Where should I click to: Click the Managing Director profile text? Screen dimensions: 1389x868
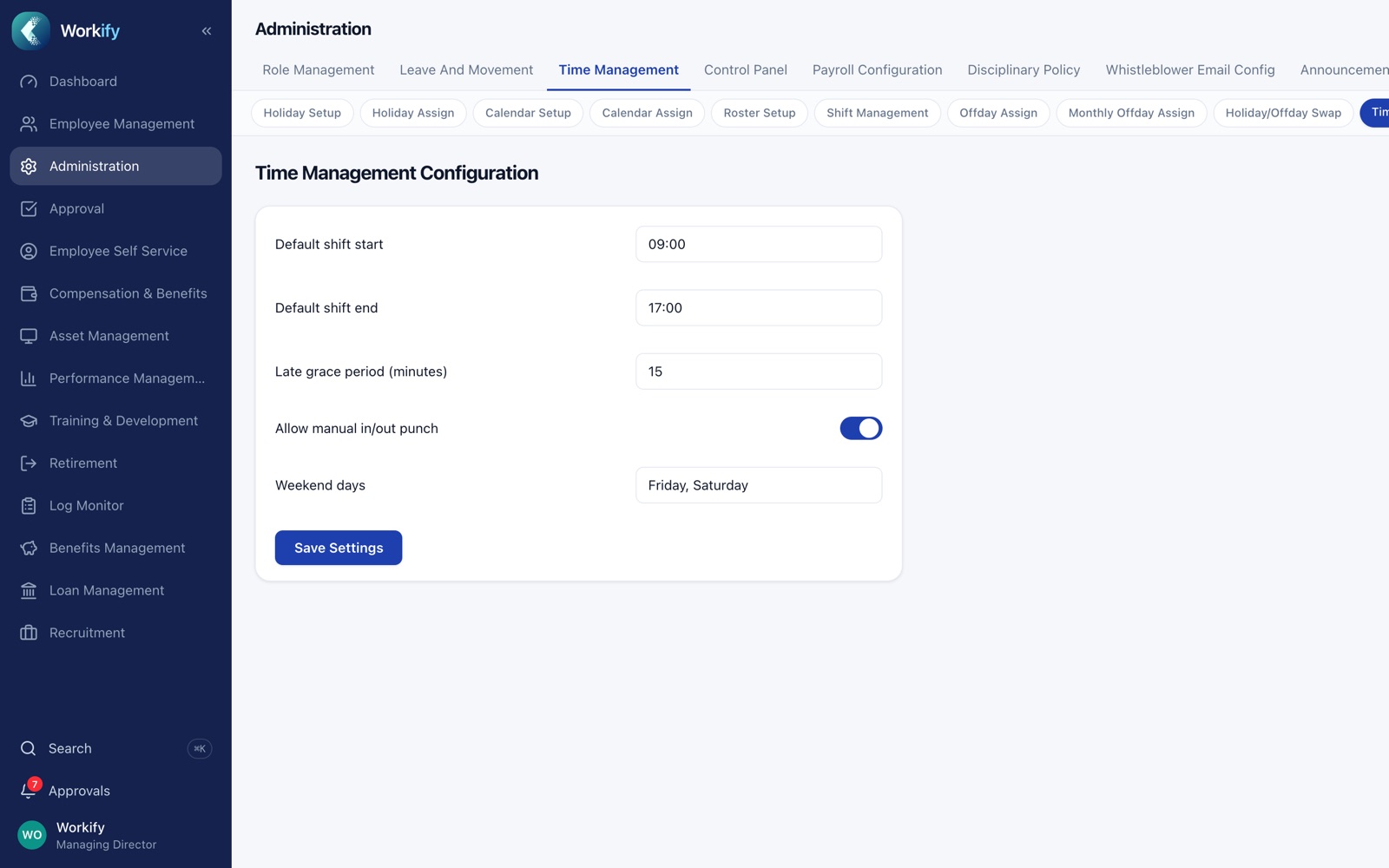(106, 845)
